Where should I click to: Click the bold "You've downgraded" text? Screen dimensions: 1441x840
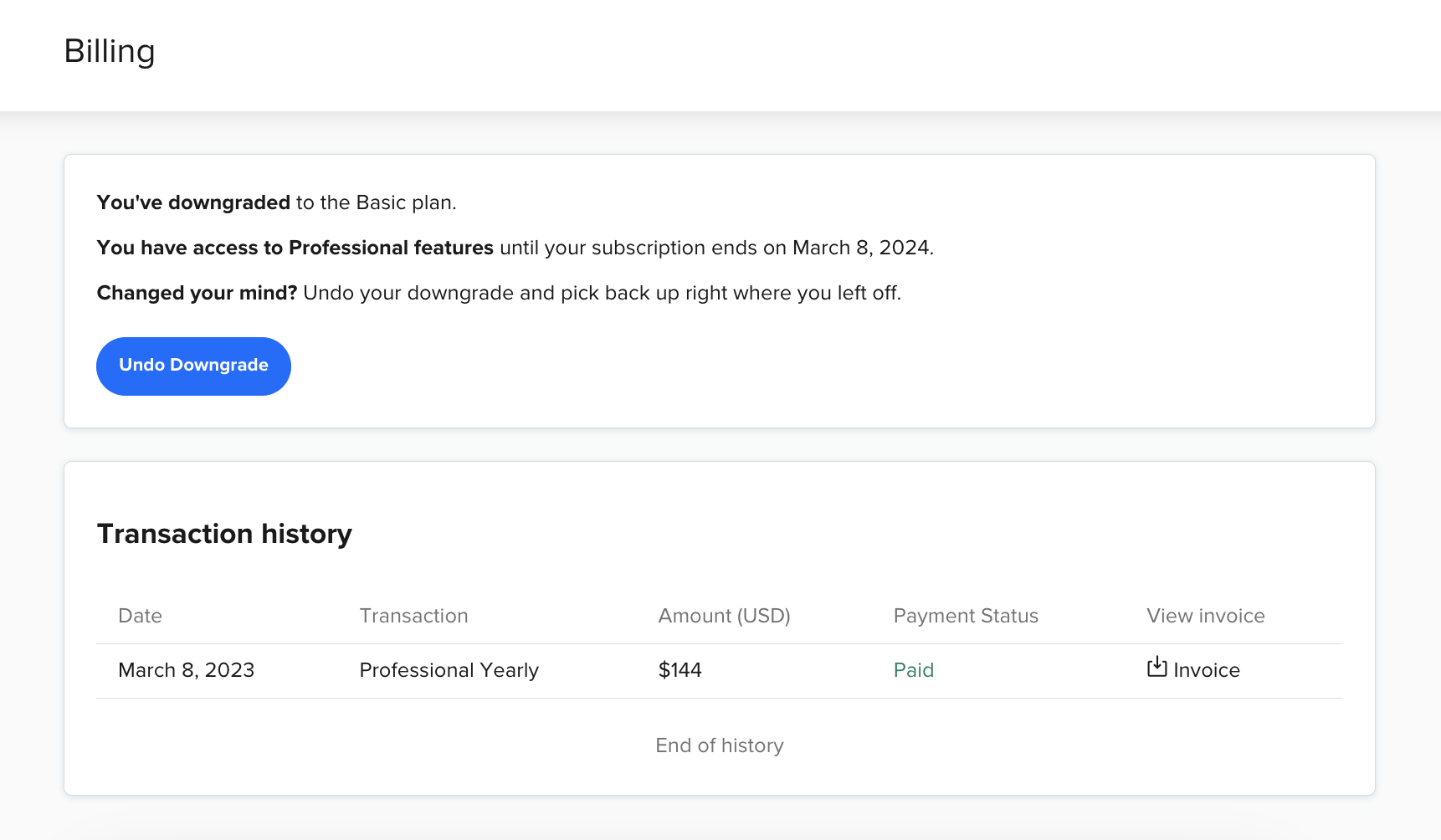click(193, 202)
